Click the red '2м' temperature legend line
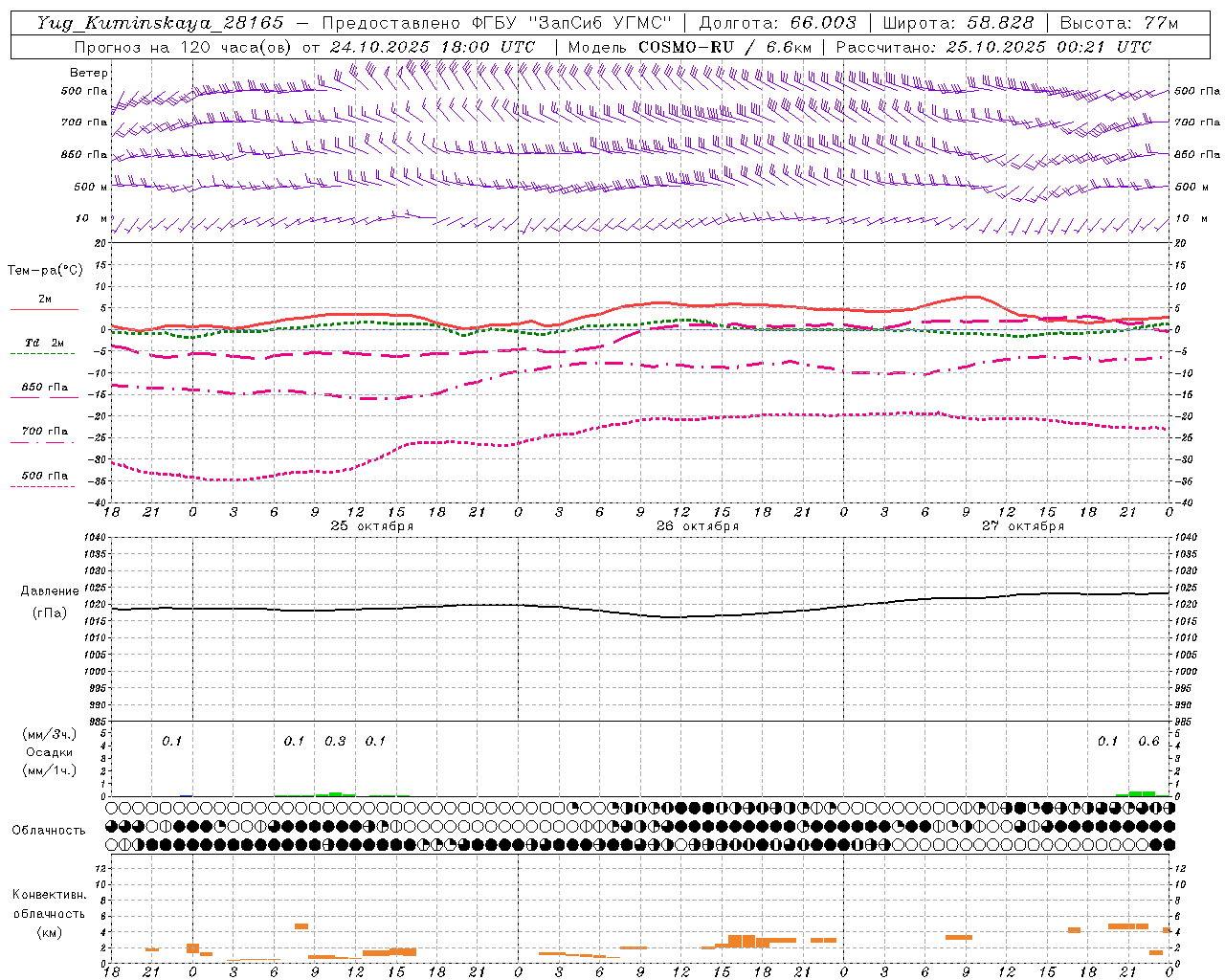The image size is (1225, 980). tap(44, 309)
